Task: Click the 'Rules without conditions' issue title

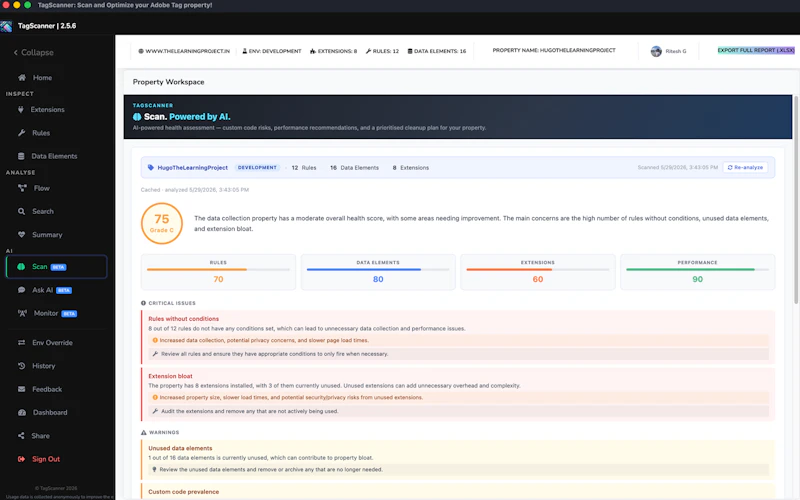Action: tap(183, 319)
